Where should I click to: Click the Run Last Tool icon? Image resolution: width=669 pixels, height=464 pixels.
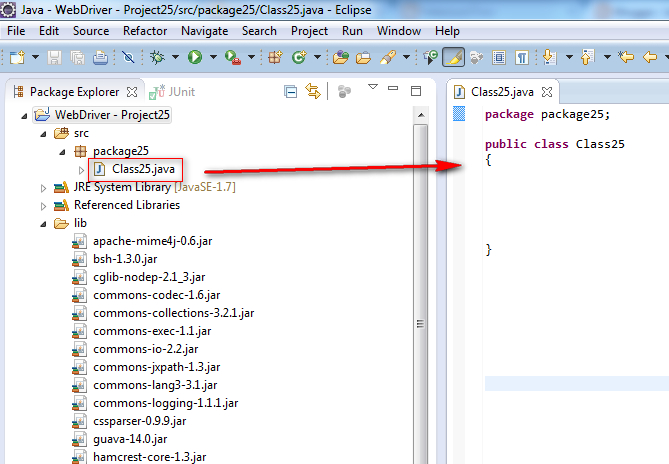tap(233, 57)
